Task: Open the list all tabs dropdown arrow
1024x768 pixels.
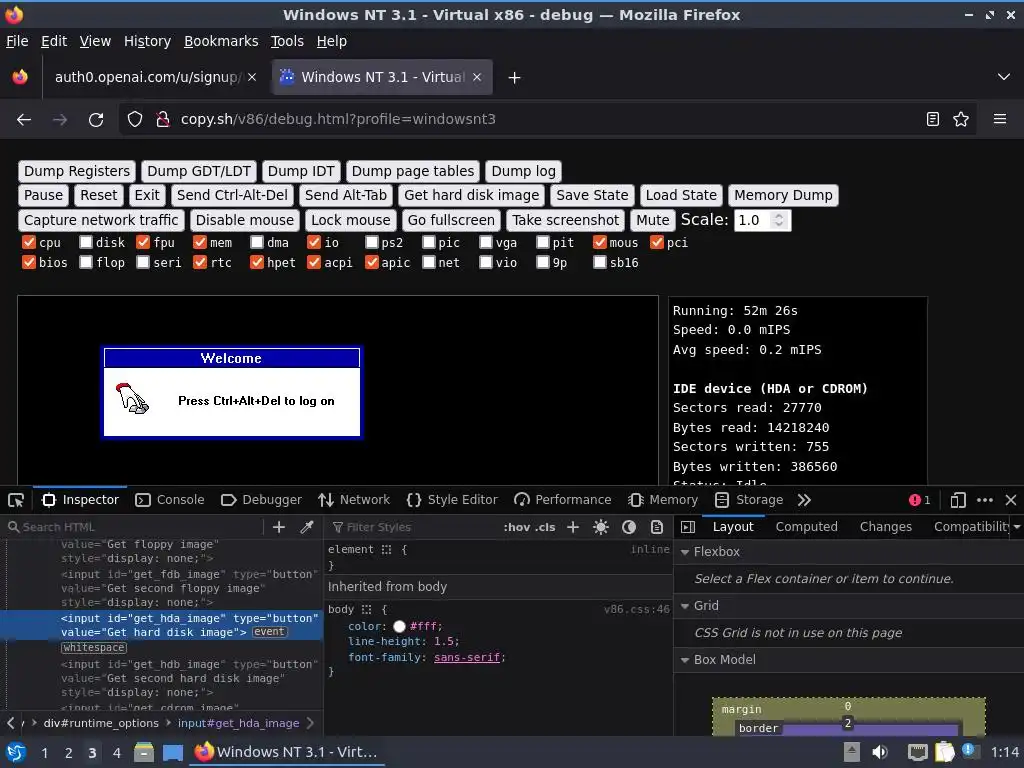Action: (1004, 77)
